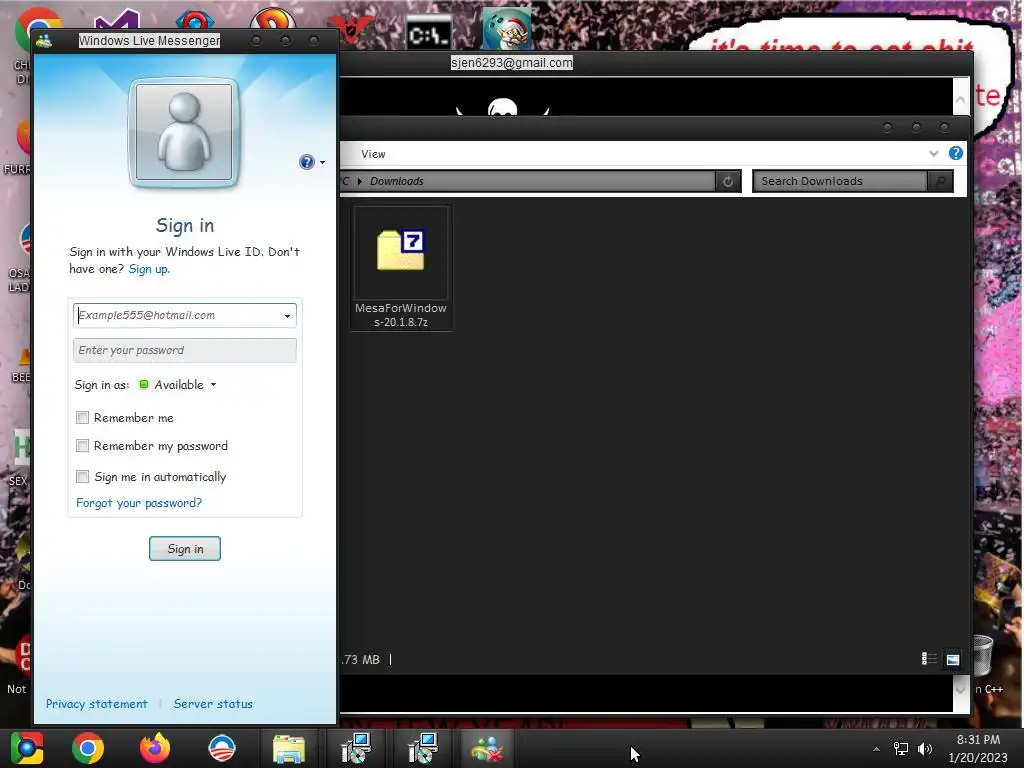Open the clock showing 8:31 PM

click(x=978, y=749)
